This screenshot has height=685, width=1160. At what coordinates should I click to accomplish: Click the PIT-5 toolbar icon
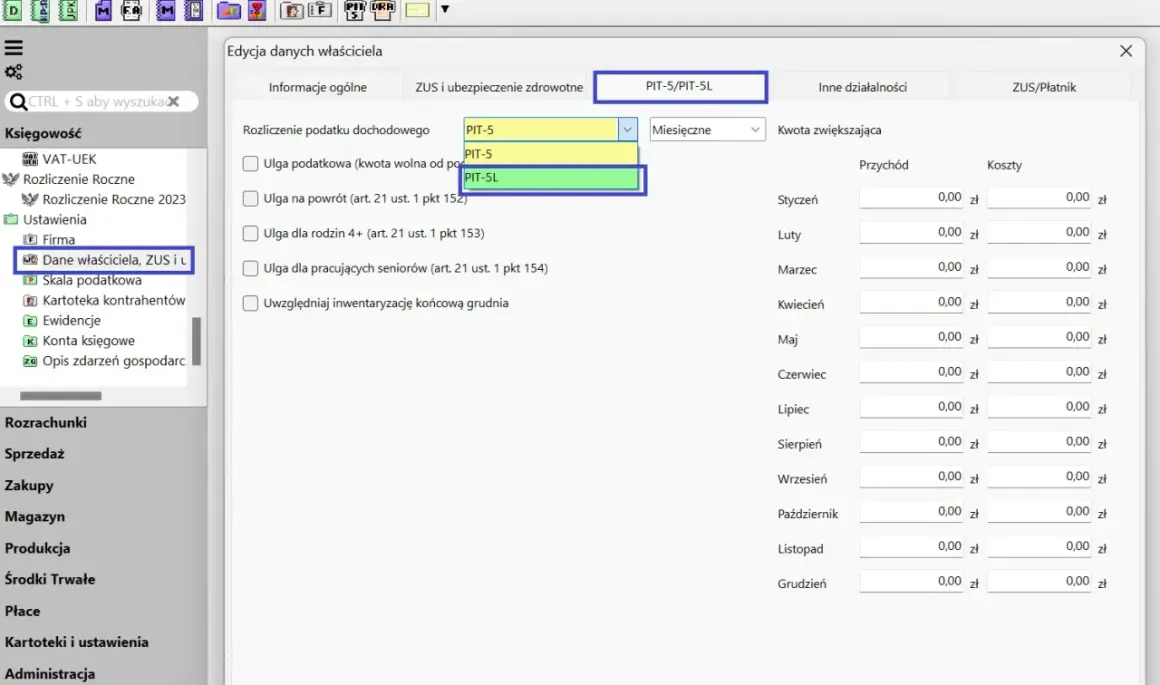click(355, 10)
